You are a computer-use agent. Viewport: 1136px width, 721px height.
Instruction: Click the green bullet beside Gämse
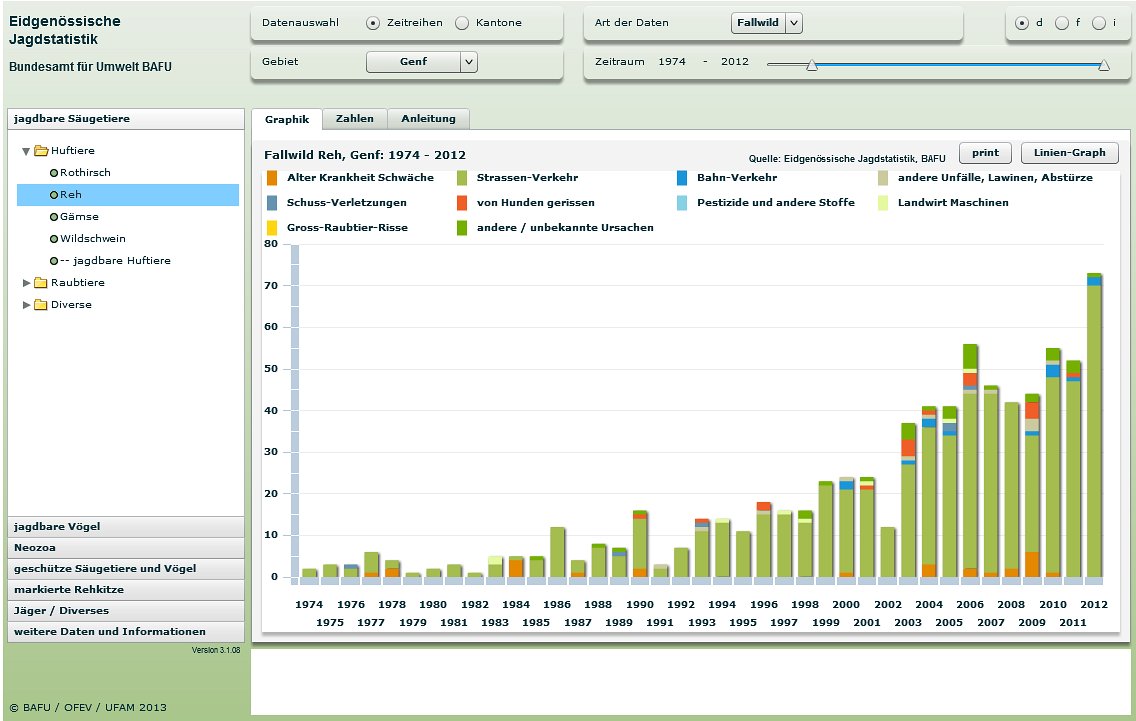(54, 217)
